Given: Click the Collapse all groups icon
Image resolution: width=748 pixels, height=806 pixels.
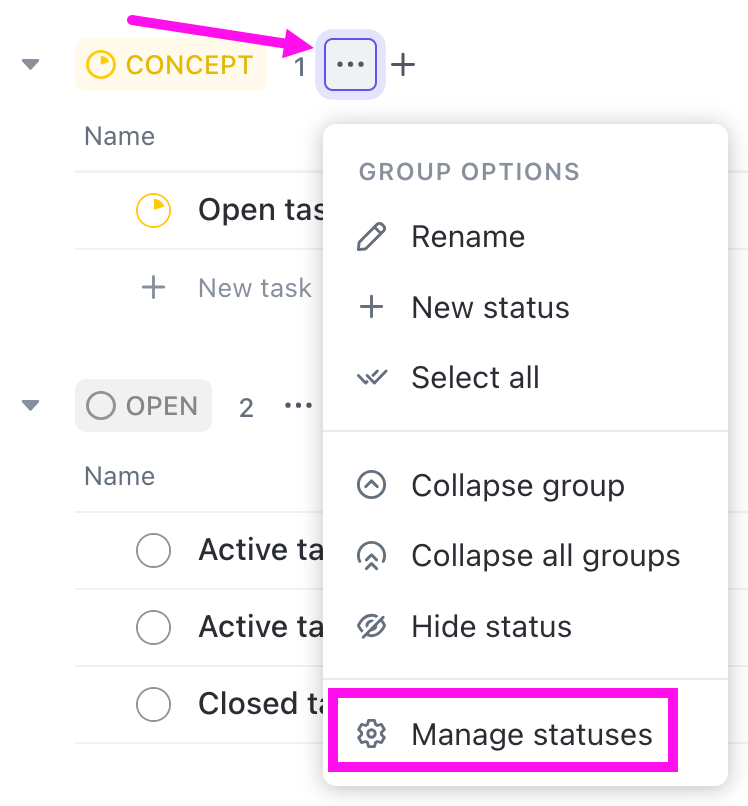Looking at the screenshot, I should point(371,556).
